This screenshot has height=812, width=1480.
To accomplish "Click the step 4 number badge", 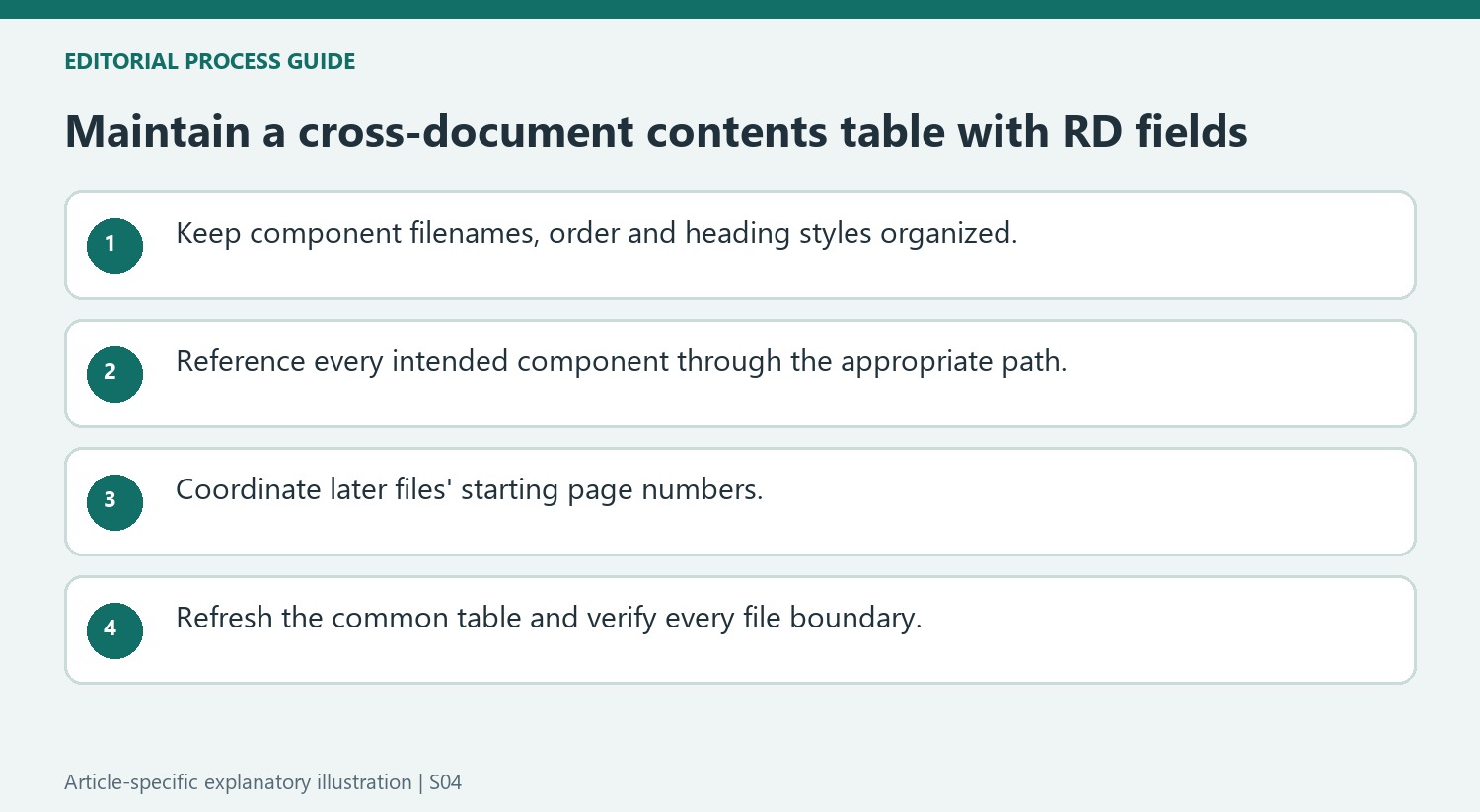I will click(x=114, y=630).
